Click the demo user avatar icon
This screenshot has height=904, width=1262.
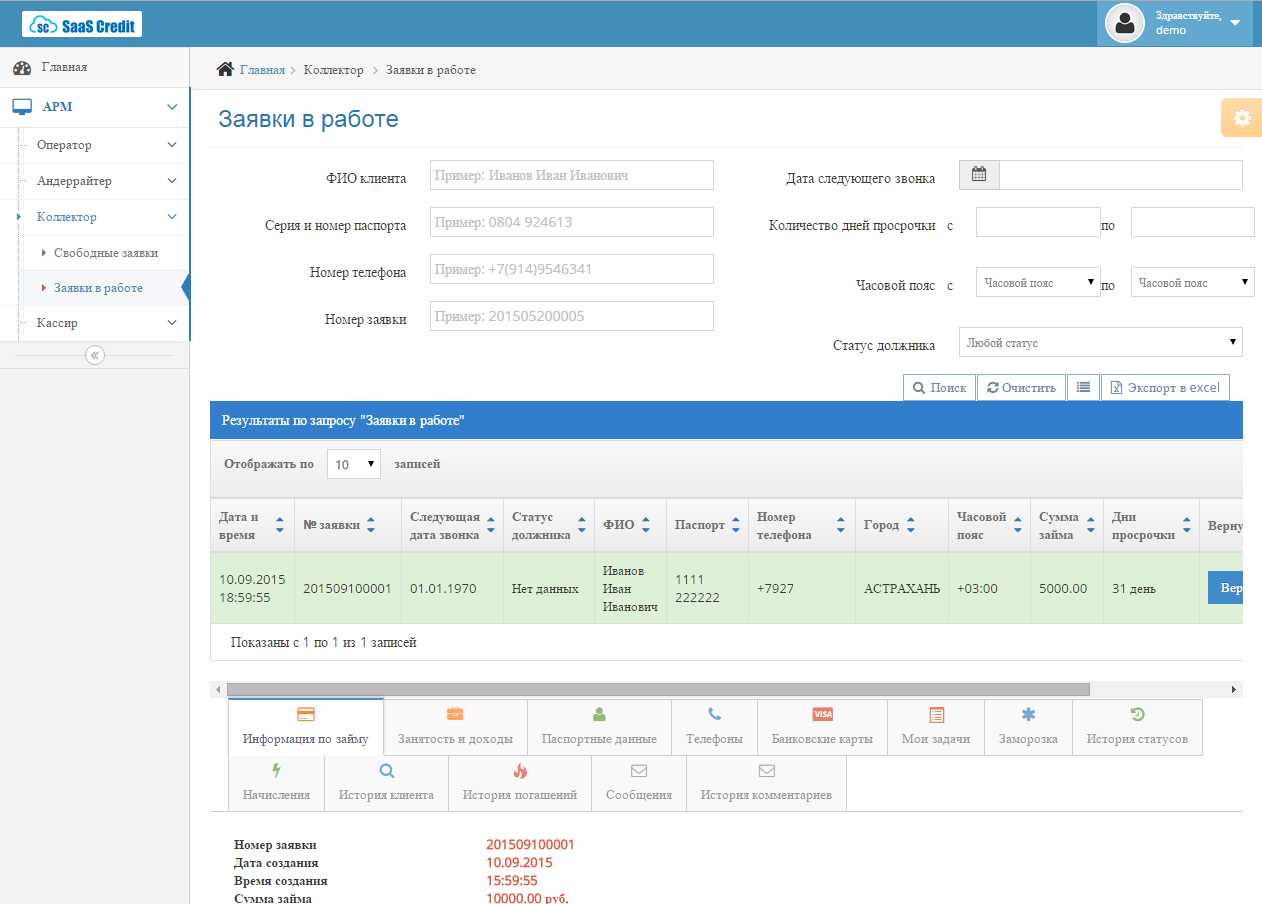tap(1125, 23)
